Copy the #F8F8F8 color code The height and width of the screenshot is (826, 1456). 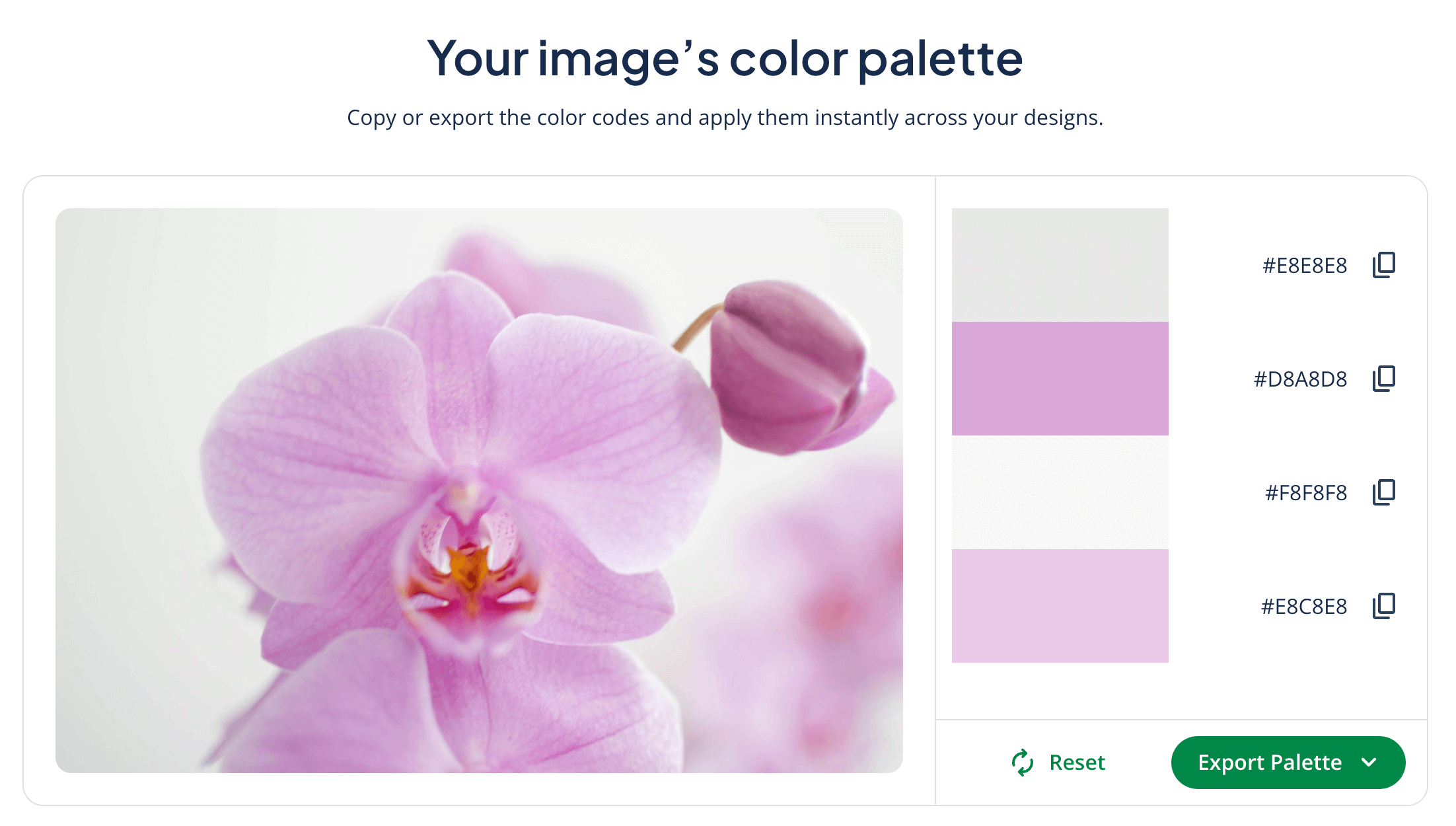click(1385, 492)
